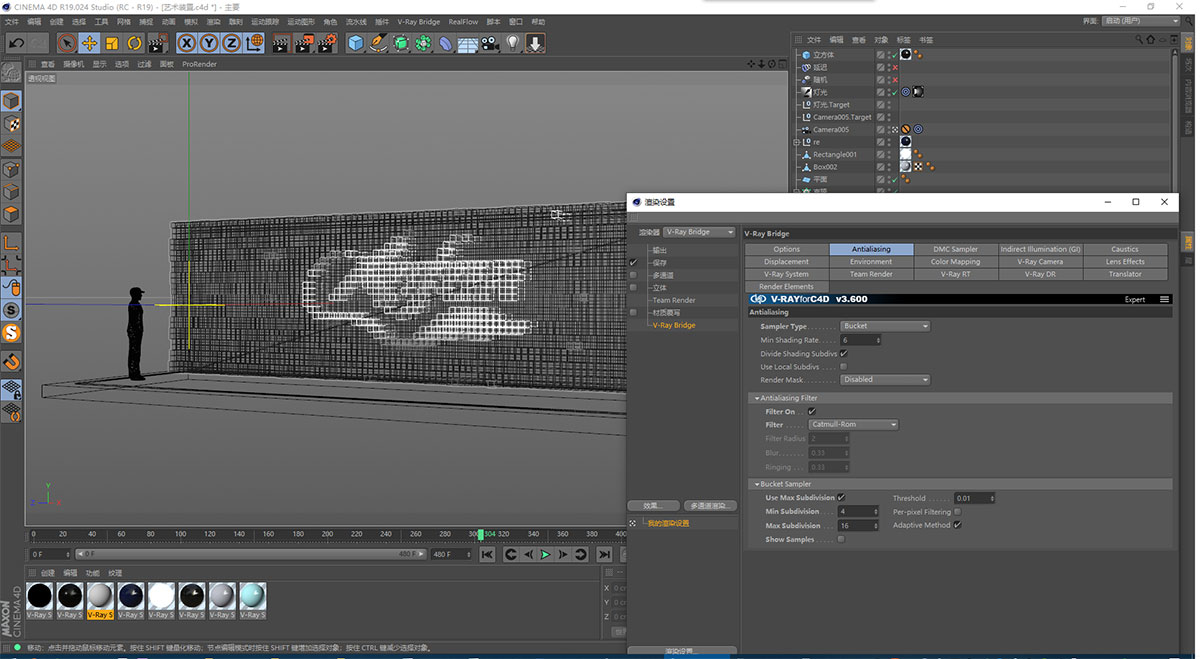The height and width of the screenshot is (659, 1200).
Task: Enable the Show Samples checkbox
Action: (x=841, y=540)
